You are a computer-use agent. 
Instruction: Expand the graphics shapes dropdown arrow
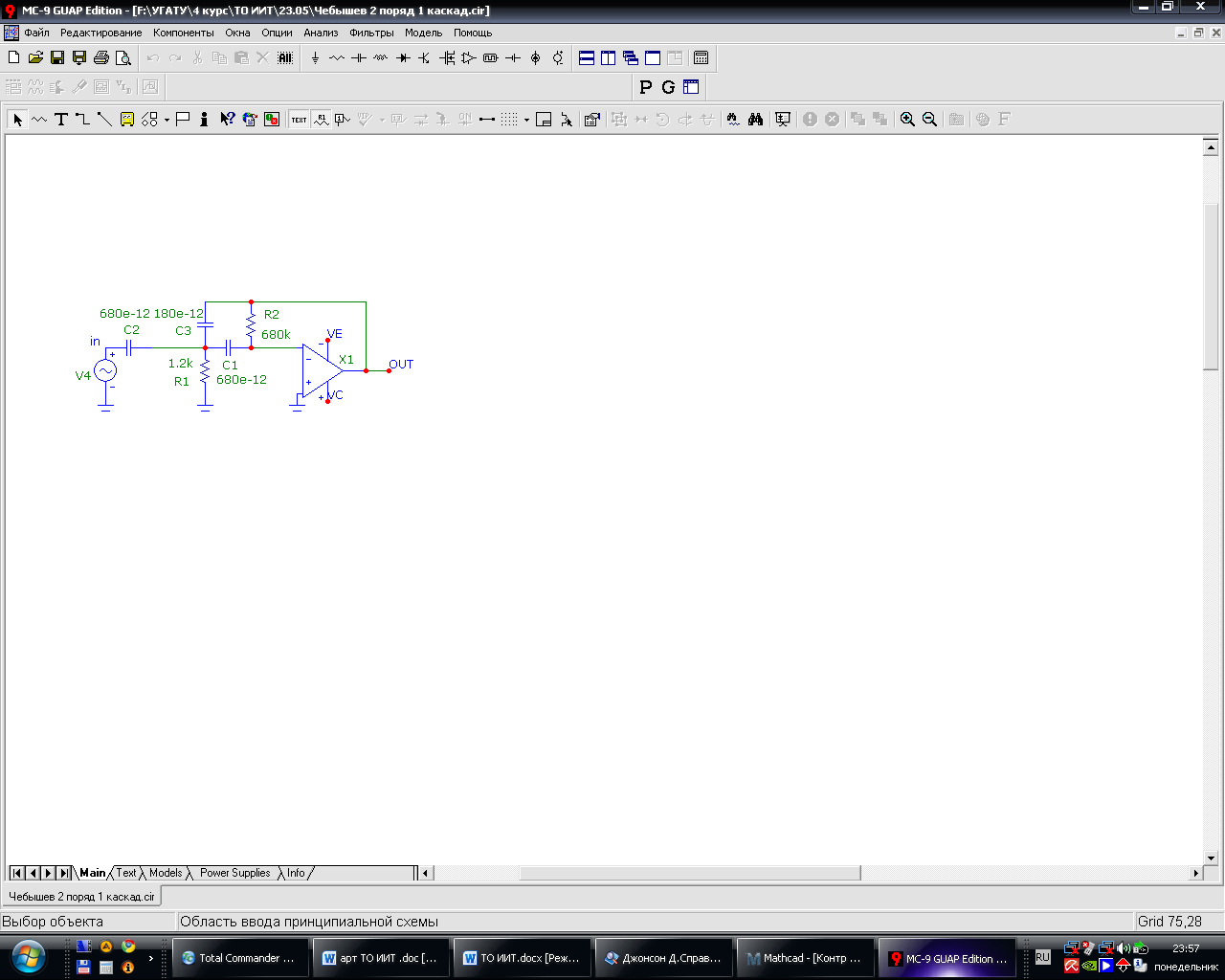(167, 119)
